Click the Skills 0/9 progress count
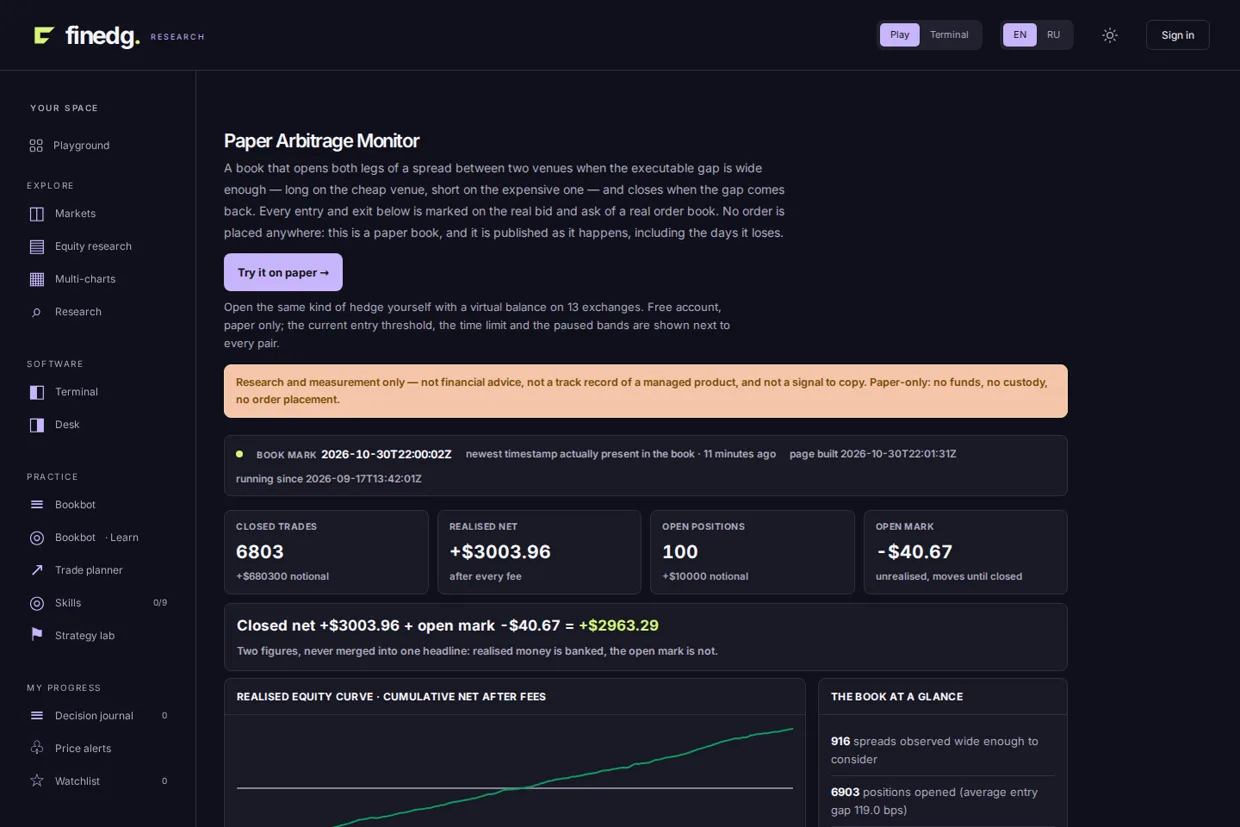Image resolution: width=1240 pixels, height=827 pixels. (x=160, y=603)
